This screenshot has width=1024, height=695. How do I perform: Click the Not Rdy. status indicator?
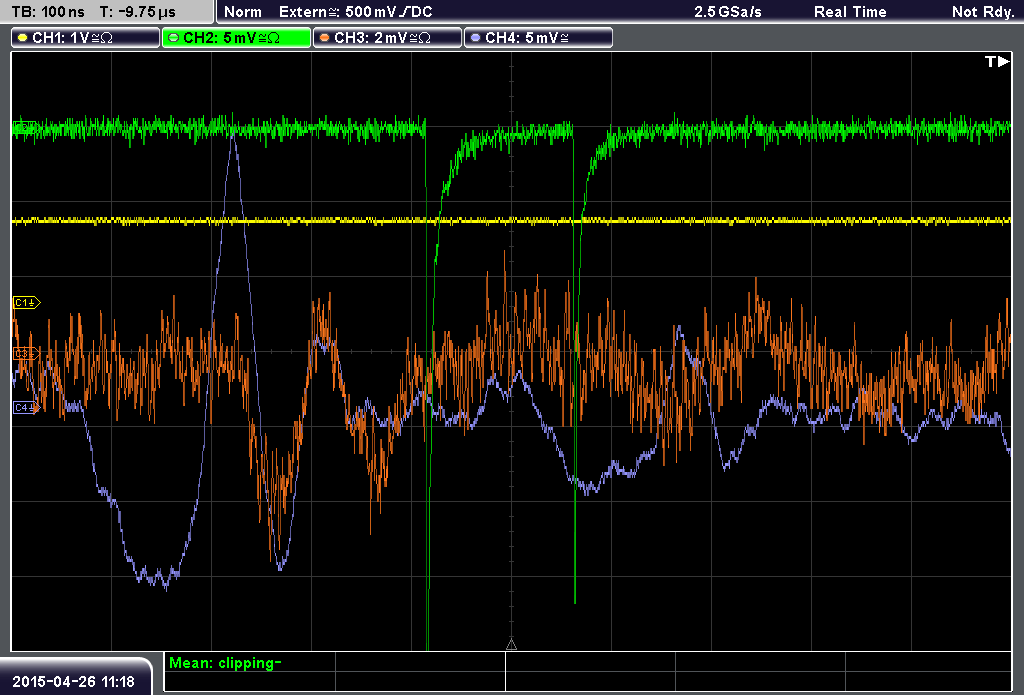click(x=983, y=12)
